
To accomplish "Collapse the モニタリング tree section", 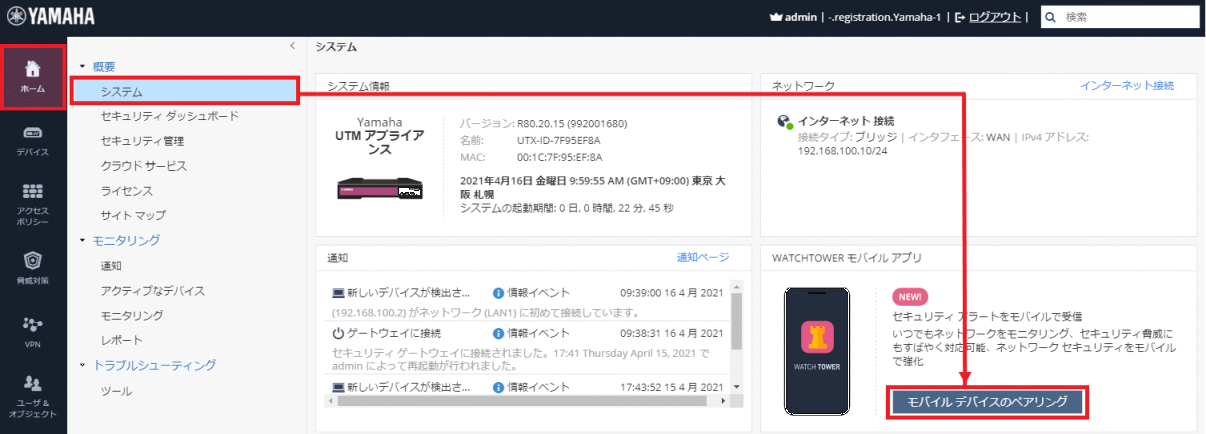I will point(83,241).
